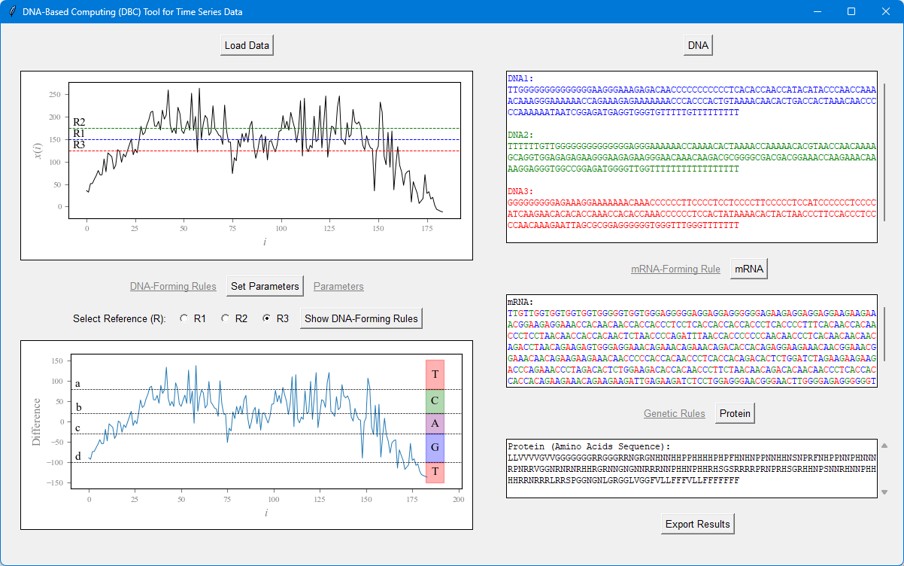Viewport: 904px width, 566px height.
Task: Generate sequences with the DNA button
Action: (x=698, y=46)
